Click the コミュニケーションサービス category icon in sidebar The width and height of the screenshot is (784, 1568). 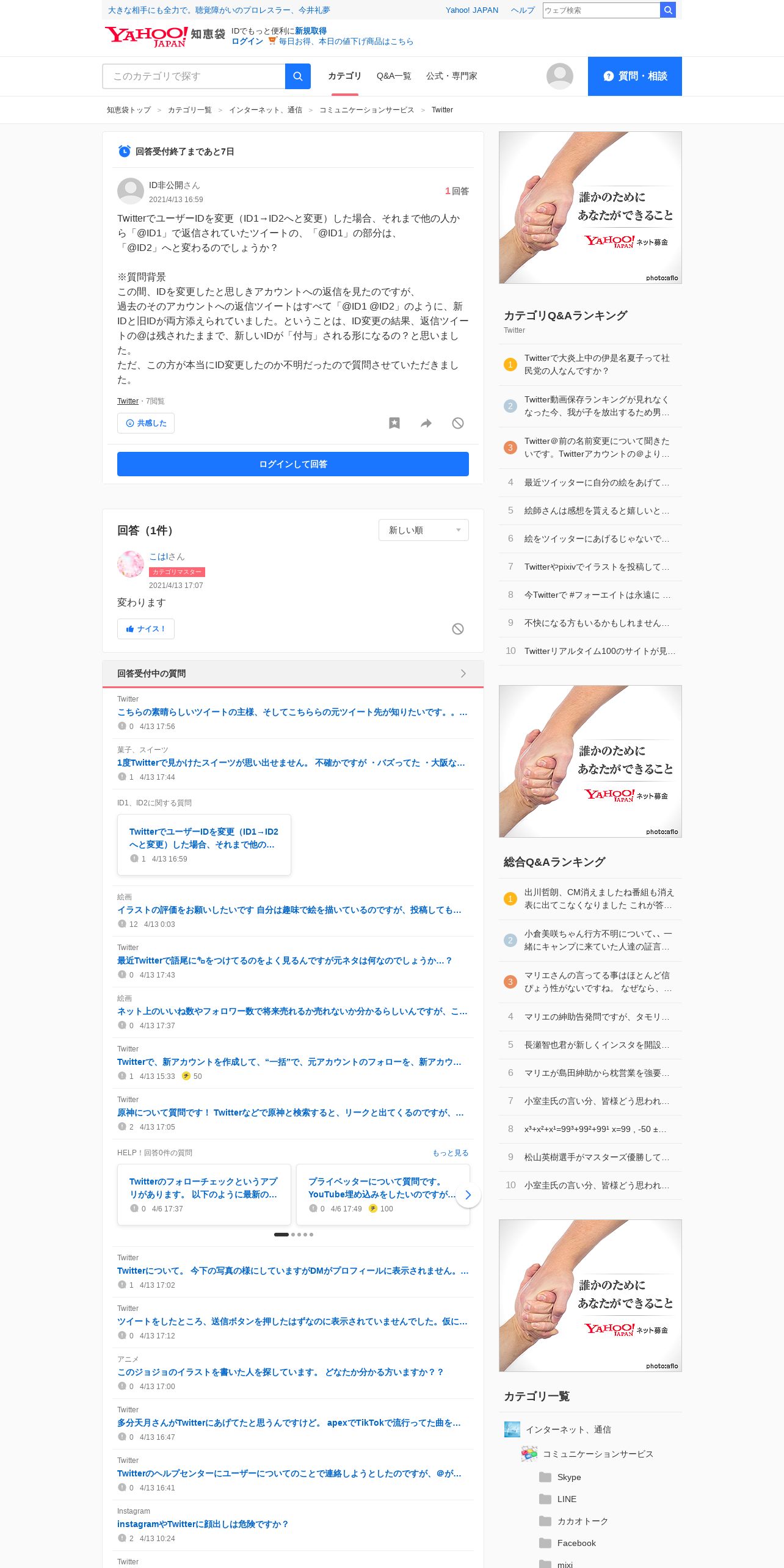tap(529, 1454)
